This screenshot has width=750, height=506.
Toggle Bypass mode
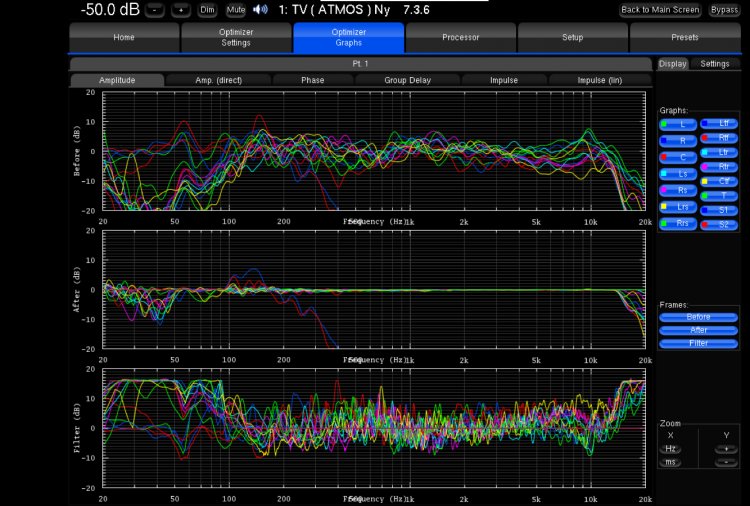(725, 10)
